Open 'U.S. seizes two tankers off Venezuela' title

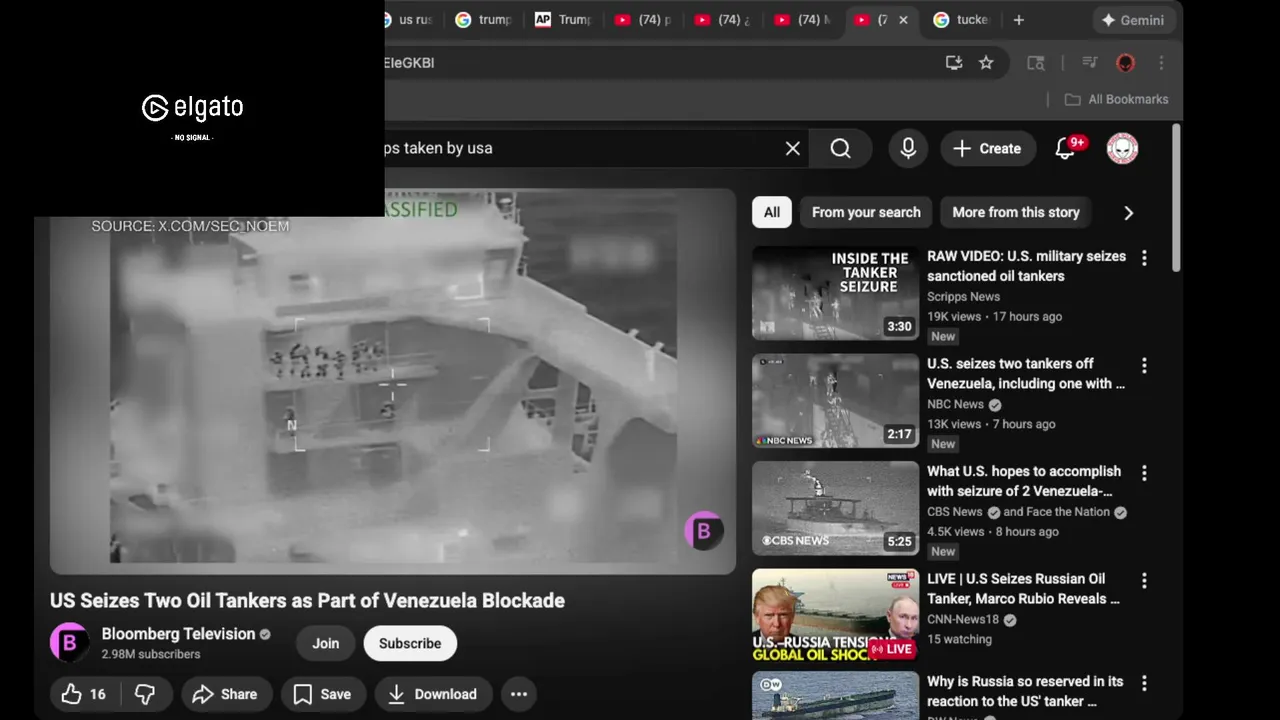[1026, 373]
